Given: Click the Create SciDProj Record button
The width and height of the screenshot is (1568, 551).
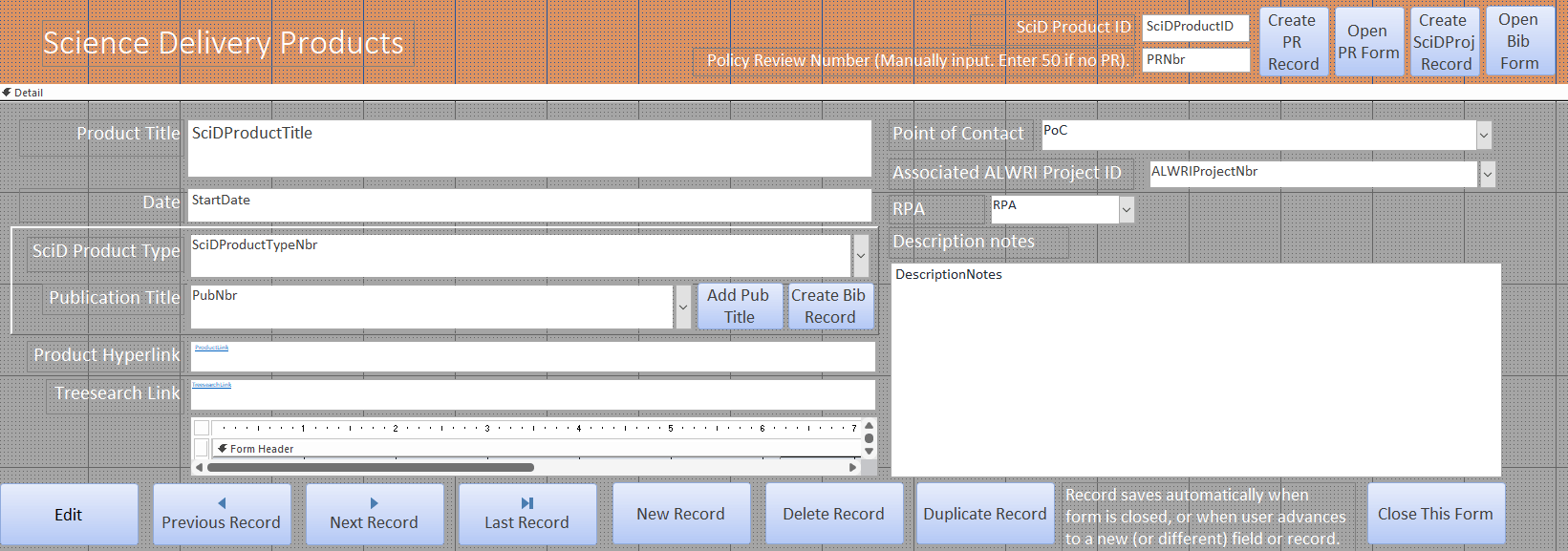Looking at the screenshot, I should pos(1445,42).
